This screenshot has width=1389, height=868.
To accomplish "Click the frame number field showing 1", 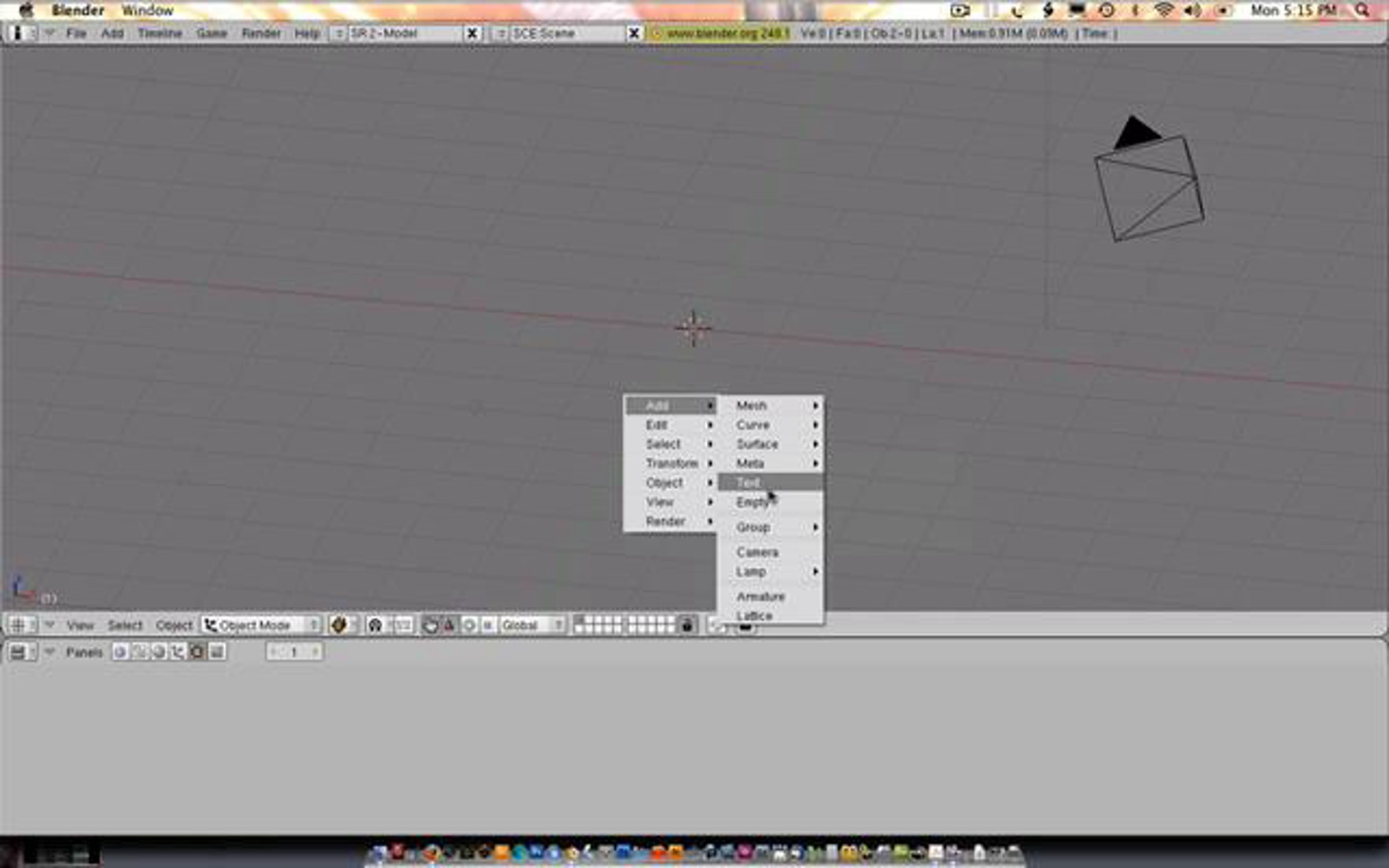I will pyautogui.click(x=294, y=652).
